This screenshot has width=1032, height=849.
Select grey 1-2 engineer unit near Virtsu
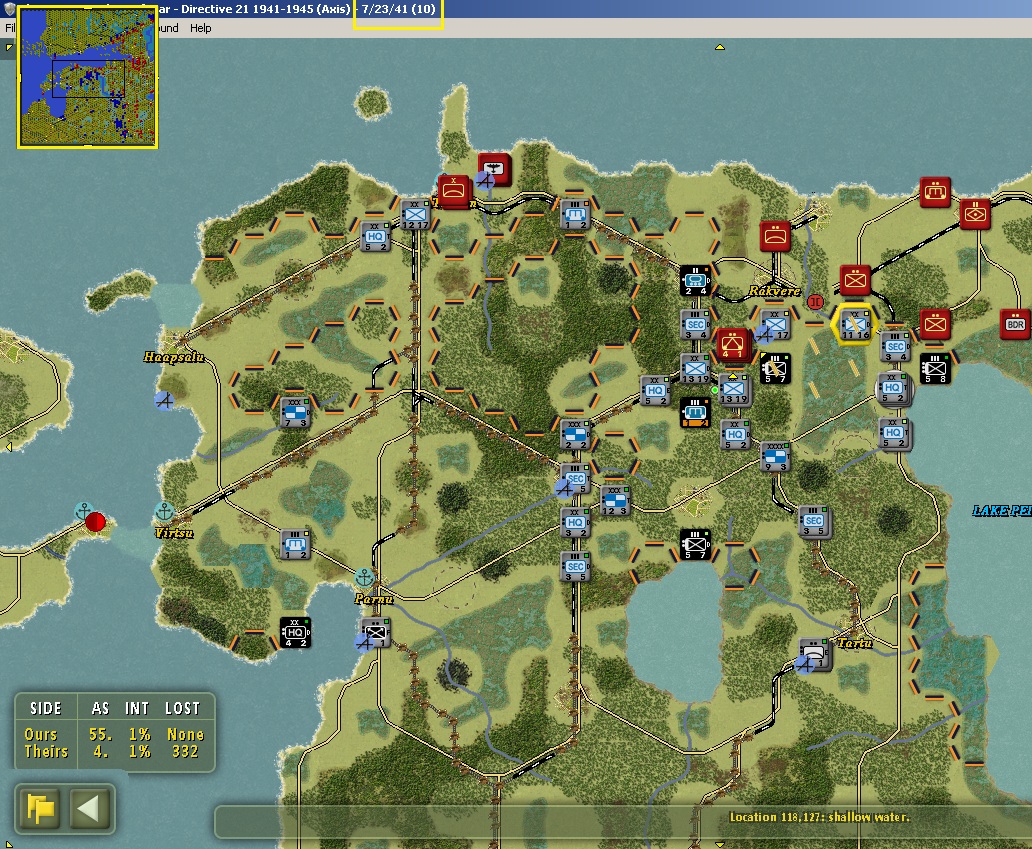[295, 544]
